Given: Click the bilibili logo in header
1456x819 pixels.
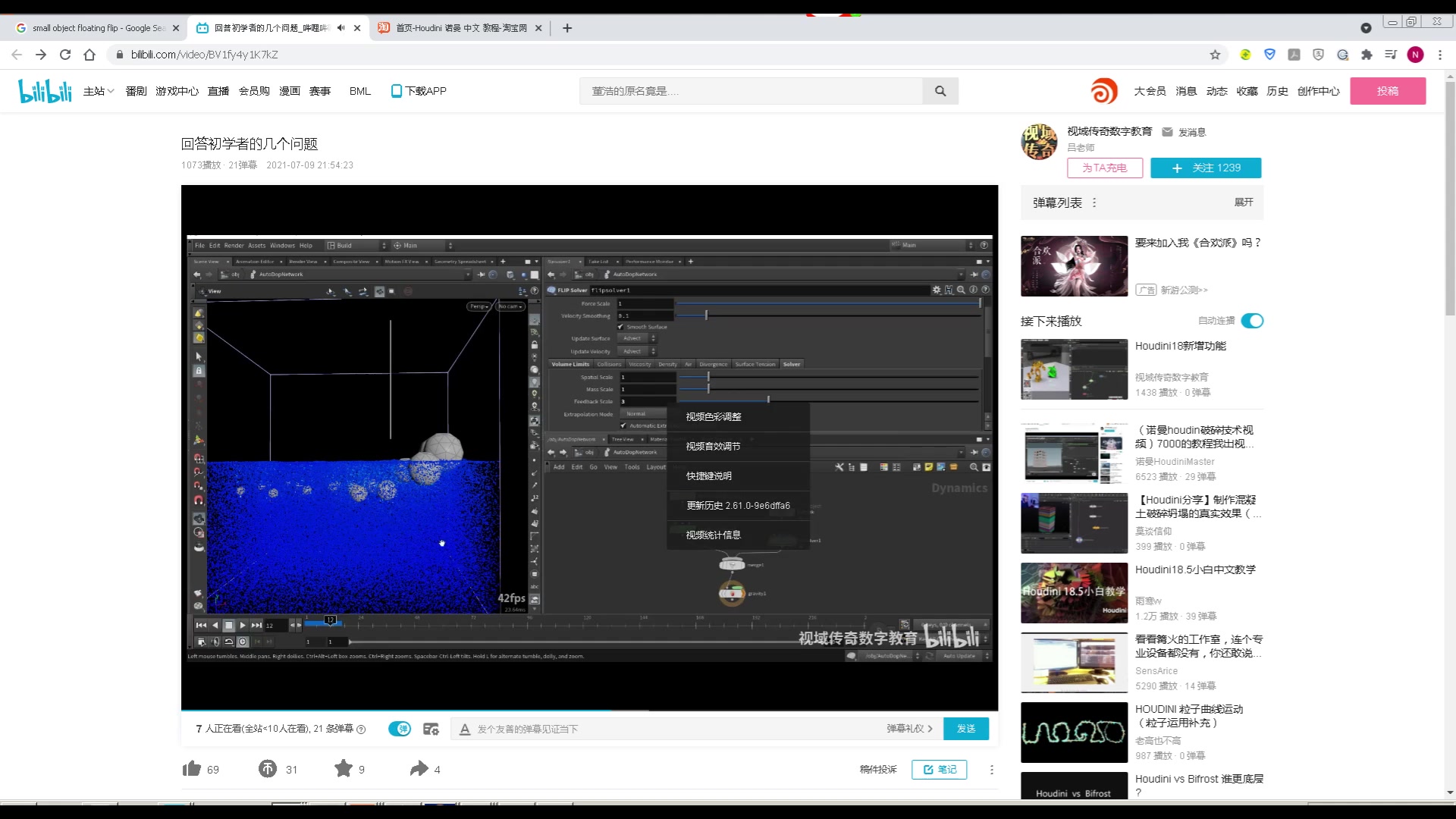Looking at the screenshot, I should pos(45,91).
